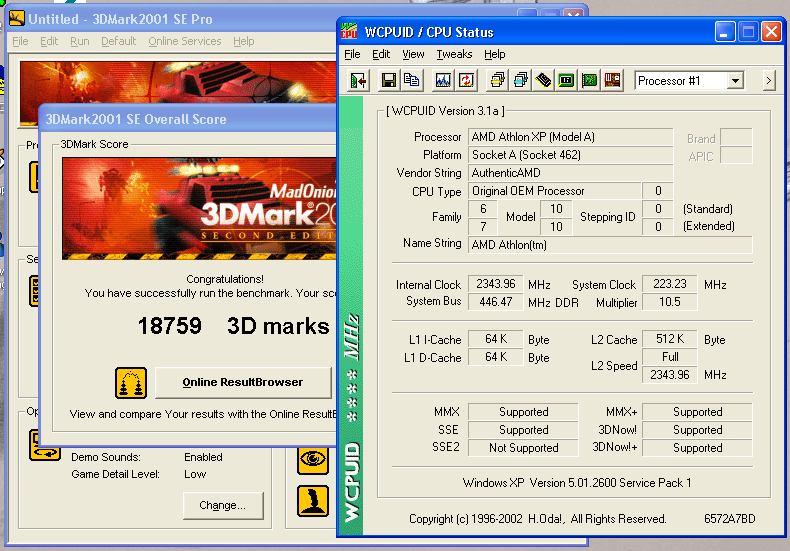
Task: Click the Processor field AMD Athlon XP (Model A)
Action: pos(570,137)
